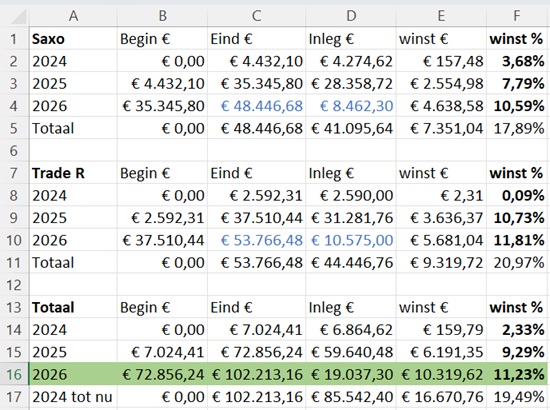Select column F header
Screen dimensions: 550x410
pos(517,16)
